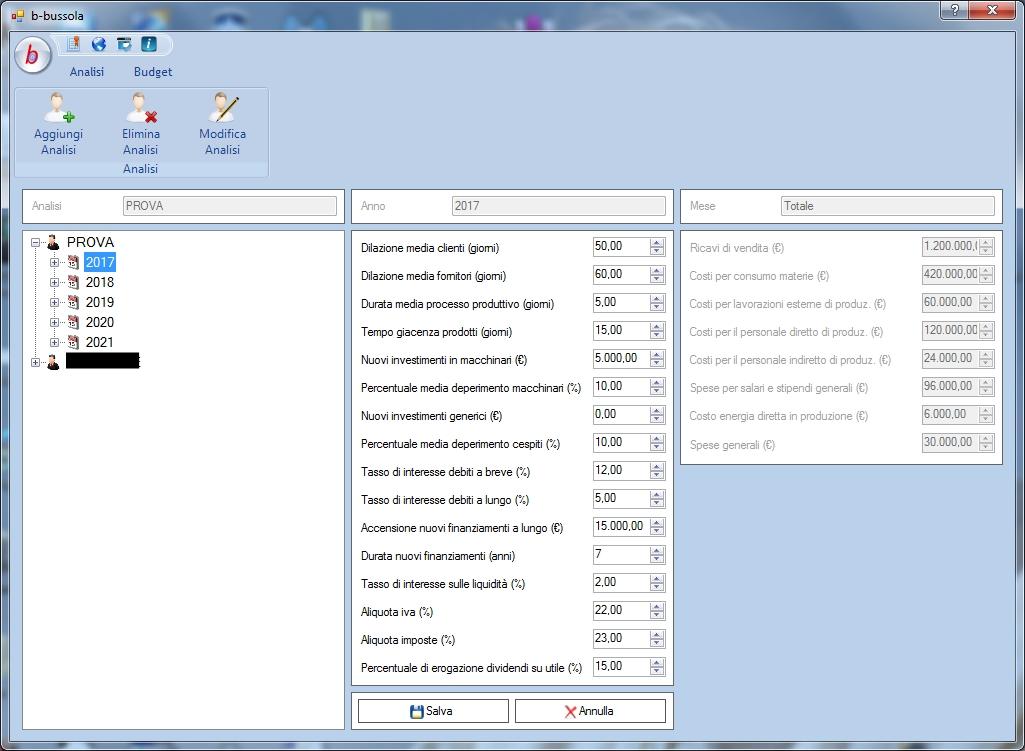Click Tasso di interesse sulle liquidità field
The height and width of the screenshot is (751, 1025).
621,582
